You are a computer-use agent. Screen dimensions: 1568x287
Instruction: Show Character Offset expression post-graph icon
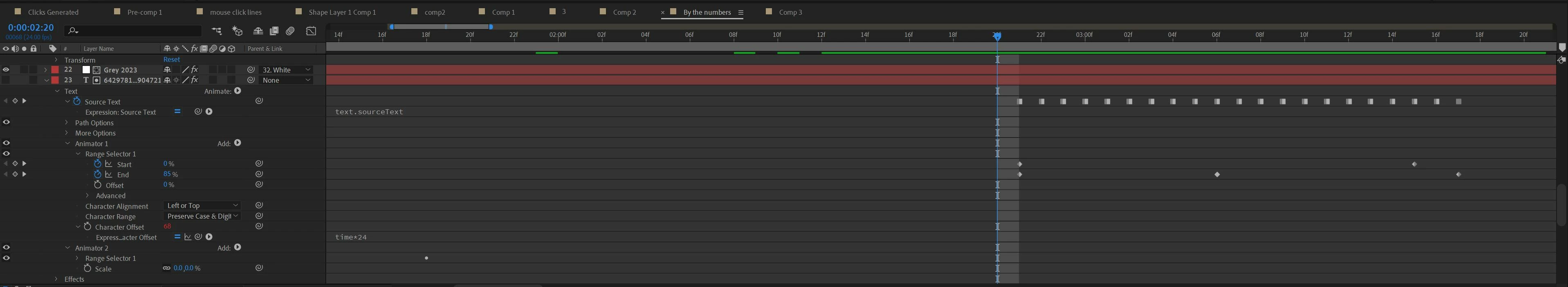188,237
